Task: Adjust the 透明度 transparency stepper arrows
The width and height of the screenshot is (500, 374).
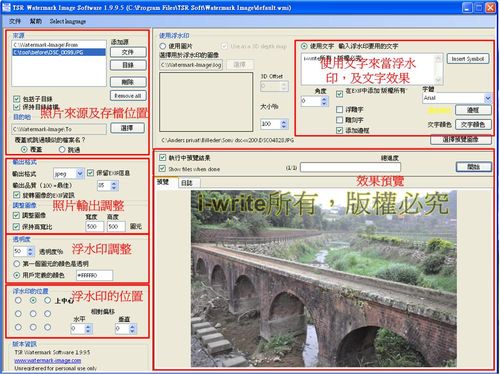Action: pyautogui.click(x=30, y=251)
